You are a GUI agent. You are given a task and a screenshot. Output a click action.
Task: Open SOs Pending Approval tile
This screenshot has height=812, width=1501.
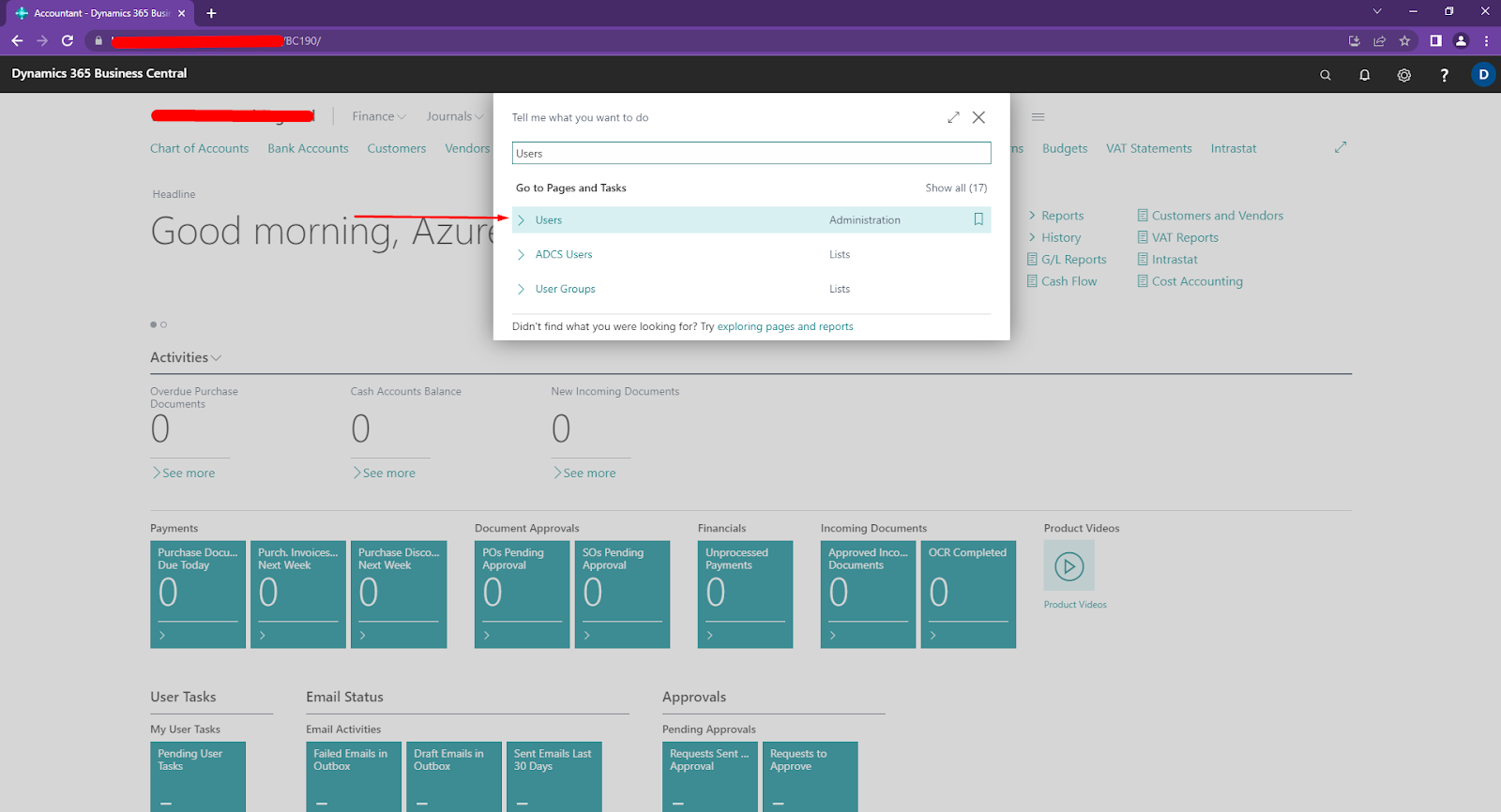click(x=622, y=594)
